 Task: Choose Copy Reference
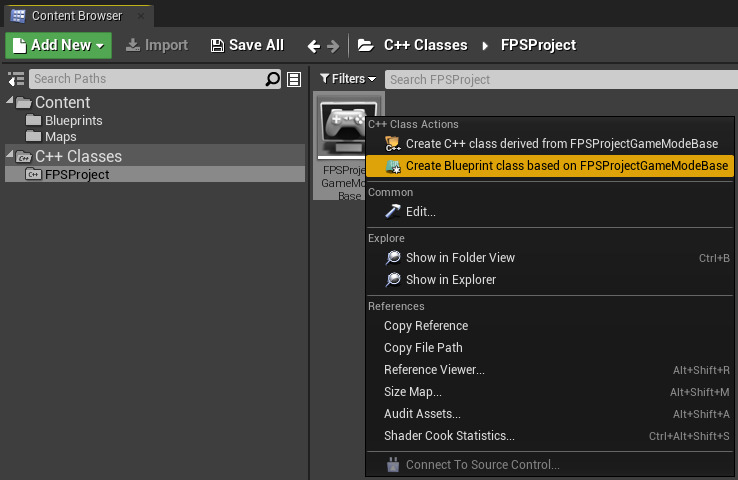tap(550, 326)
